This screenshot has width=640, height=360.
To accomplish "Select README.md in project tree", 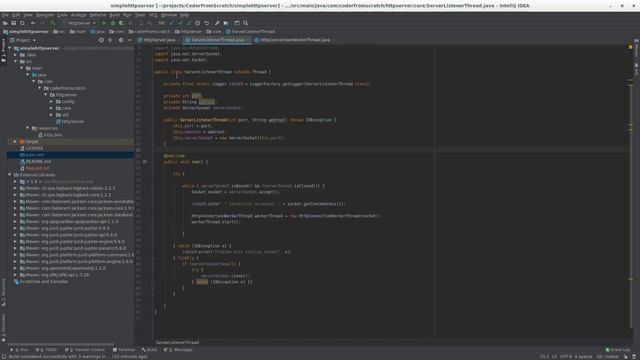I will tap(35, 162).
